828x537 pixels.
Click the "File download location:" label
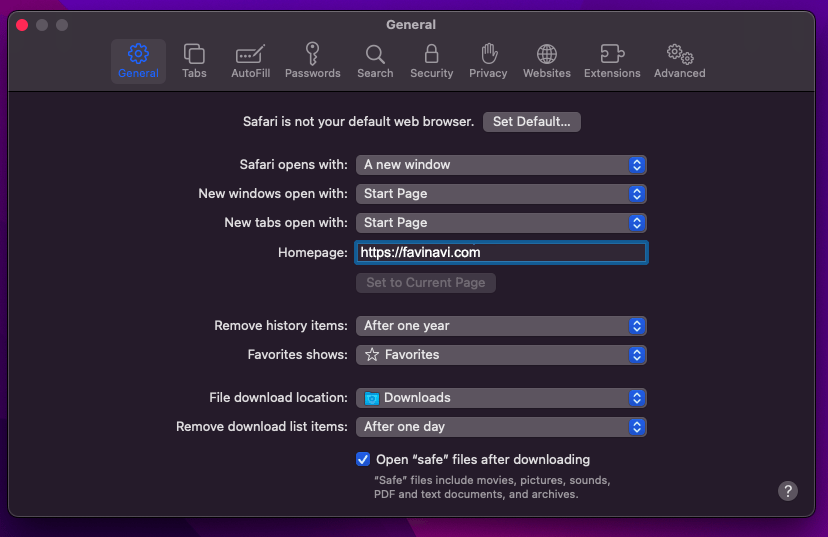pyautogui.click(x=278, y=398)
